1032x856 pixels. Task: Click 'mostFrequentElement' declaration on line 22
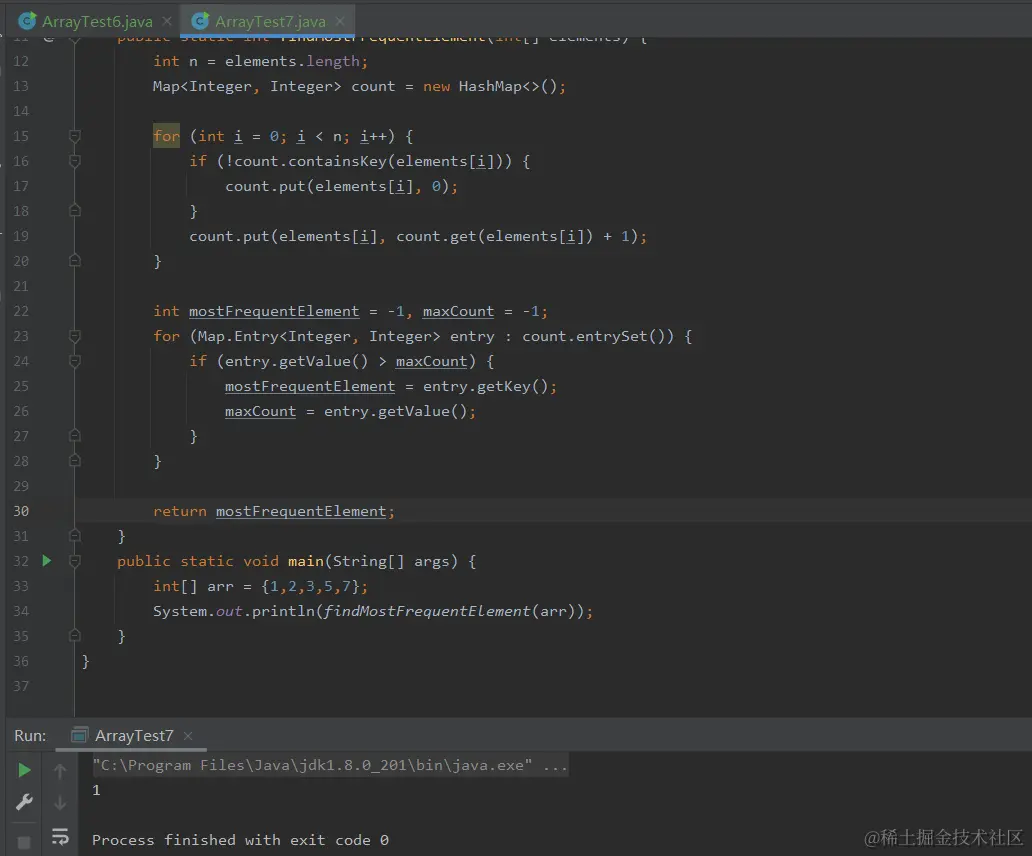(274, 311)
